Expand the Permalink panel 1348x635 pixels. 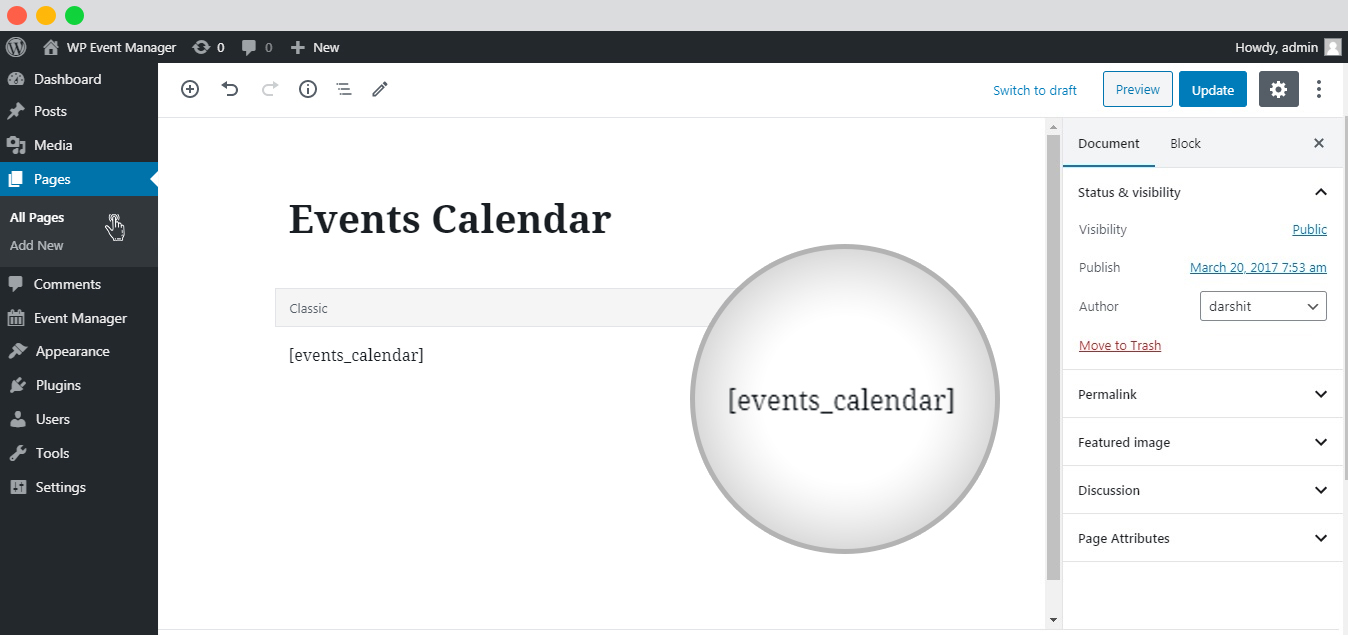click(1203, 394)
